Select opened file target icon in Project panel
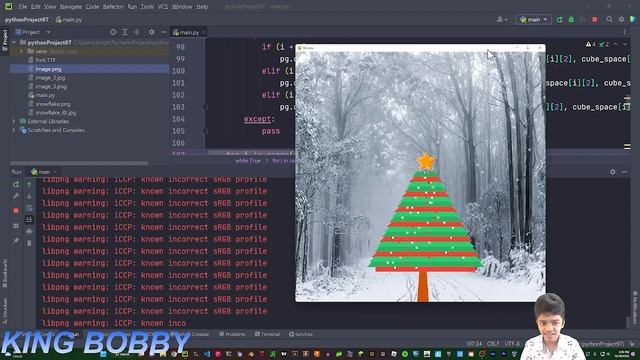 (x=113, y=32)
